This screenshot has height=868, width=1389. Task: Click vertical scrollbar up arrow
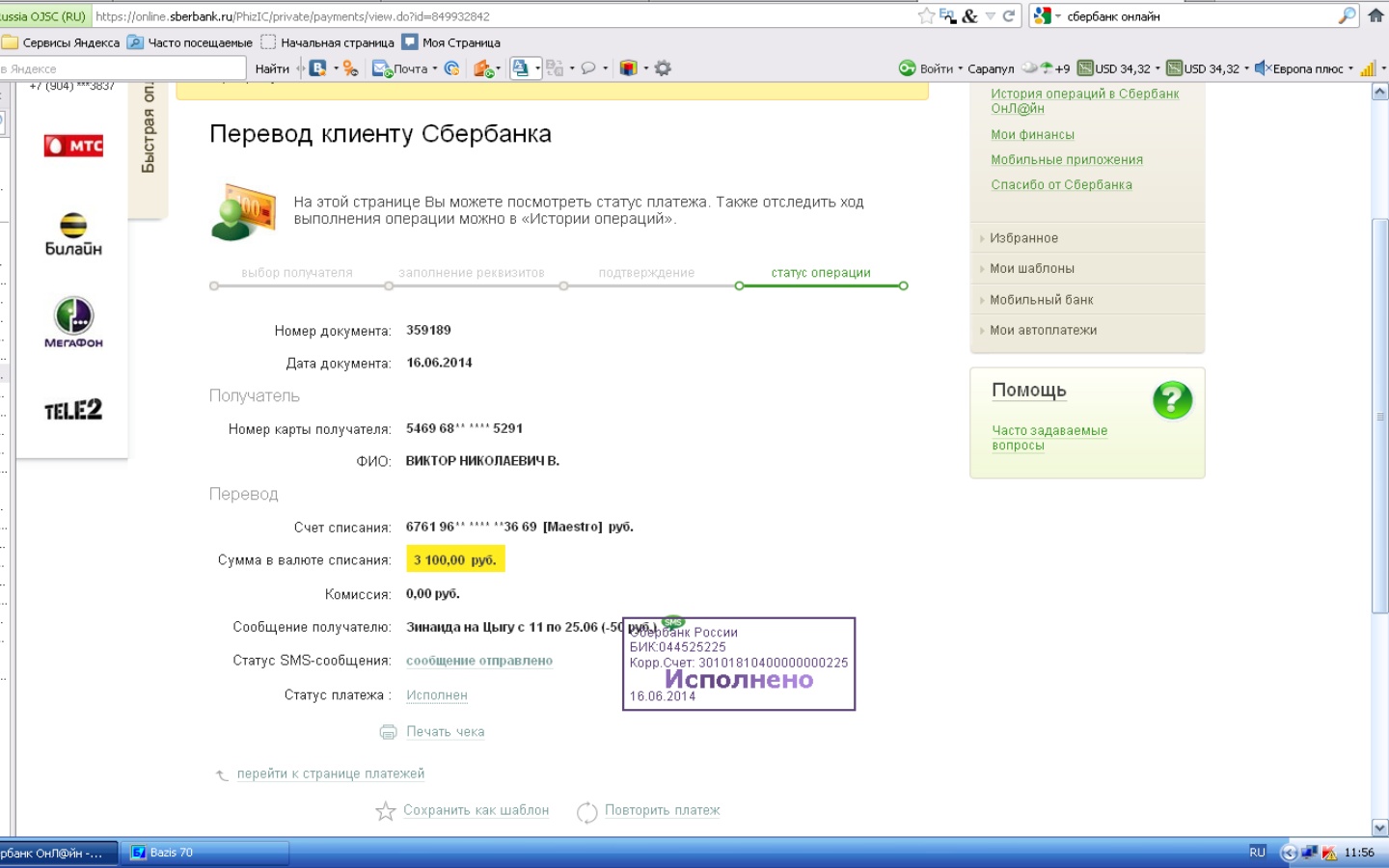click(x=1379, y=92)
